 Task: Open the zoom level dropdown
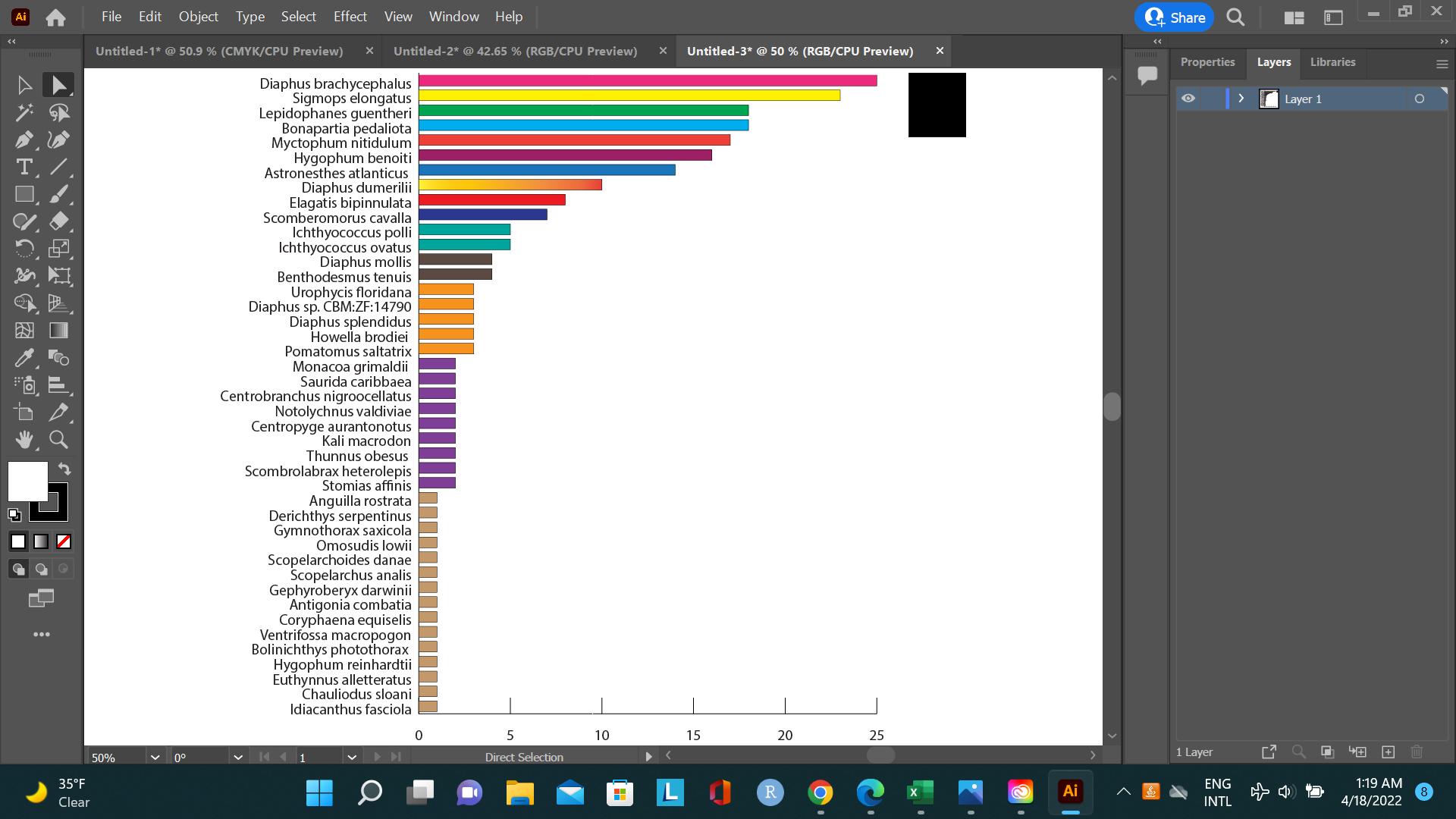(x=155, y=757)
